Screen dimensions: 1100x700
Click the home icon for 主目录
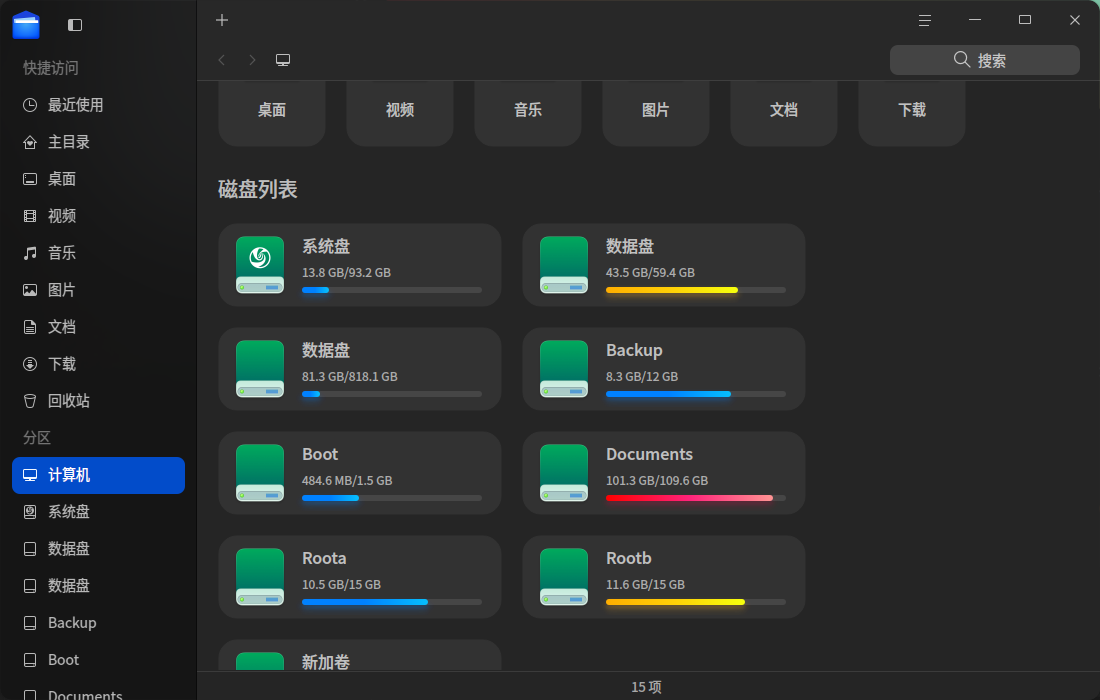coord(29,142)
